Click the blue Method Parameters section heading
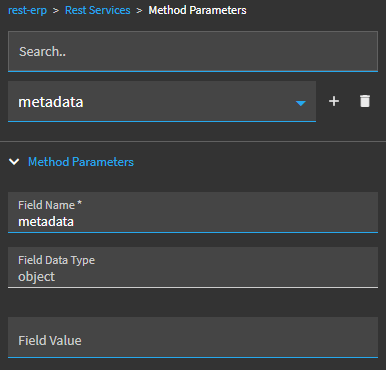Screen dimensions: 386x370 tap(81, 162)
